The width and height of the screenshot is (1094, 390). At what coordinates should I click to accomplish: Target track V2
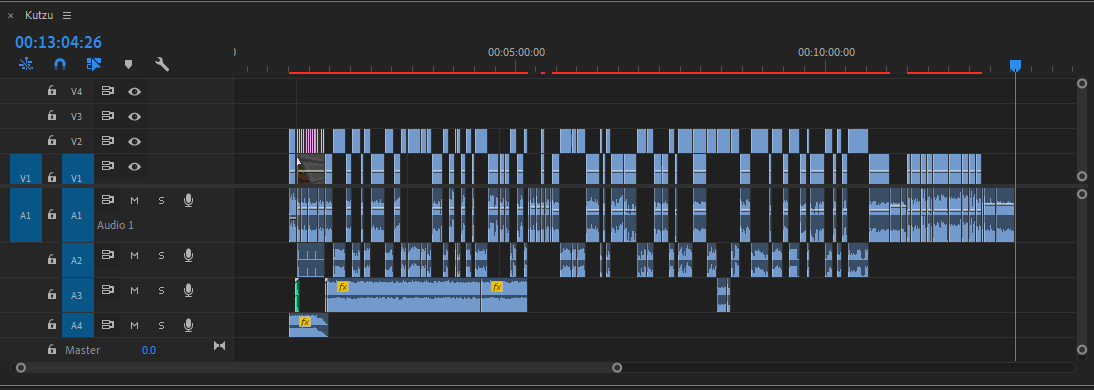click(x=77, y=142)
